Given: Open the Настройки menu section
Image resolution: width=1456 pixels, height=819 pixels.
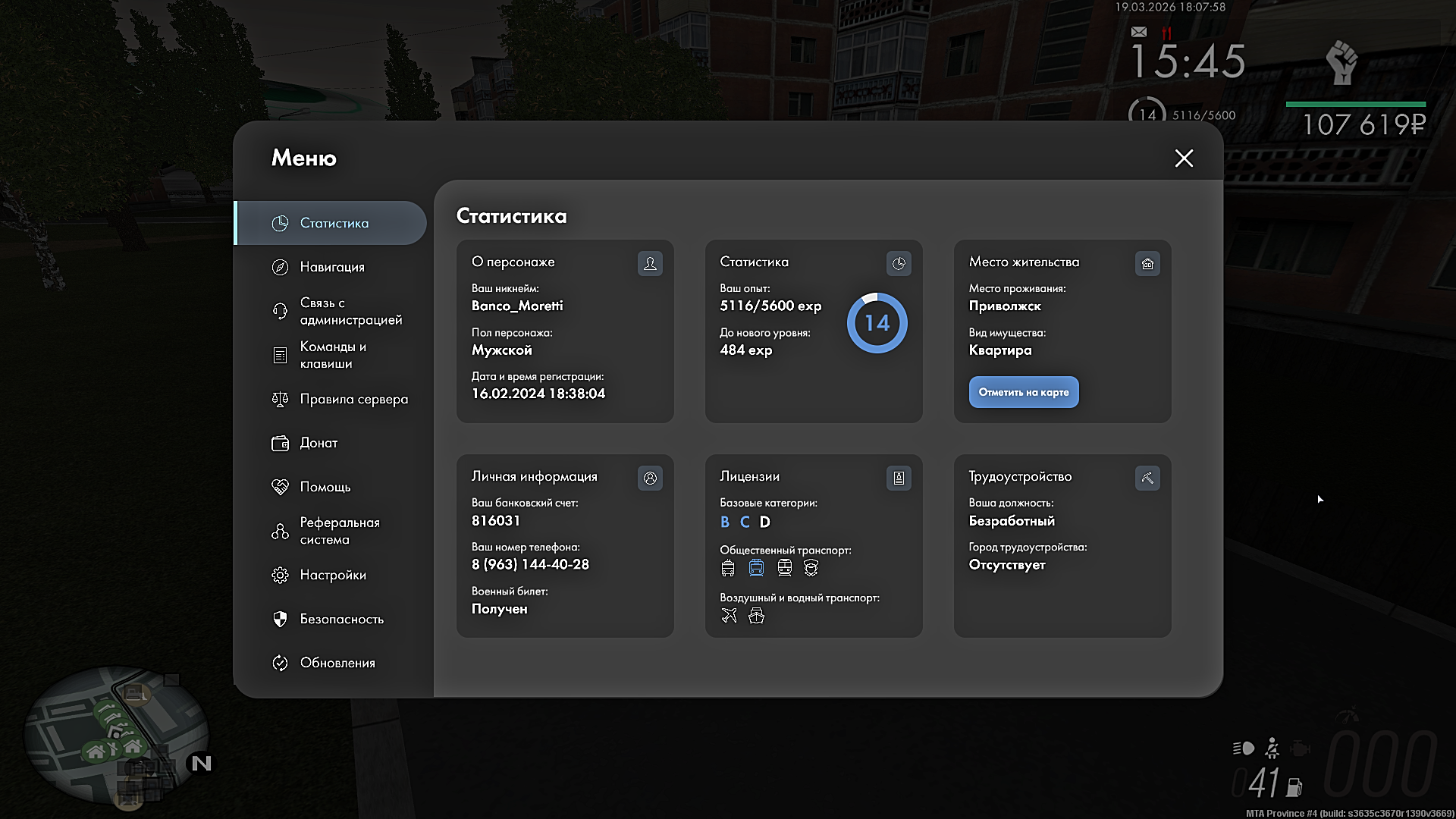Looking at the screenshot, I should click(x=332, y=575).
